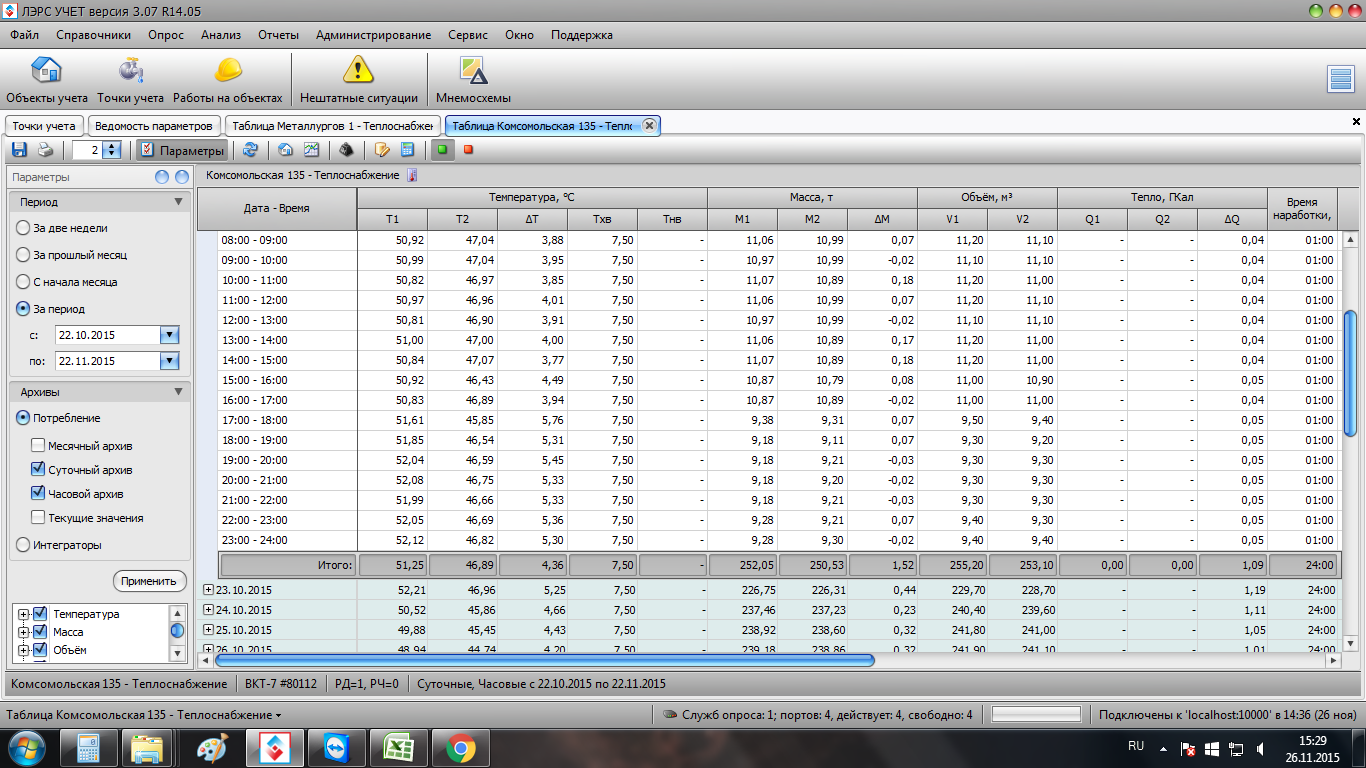Open Объекты учета from main toolbar
The image size is (1366, 768).
47,79
